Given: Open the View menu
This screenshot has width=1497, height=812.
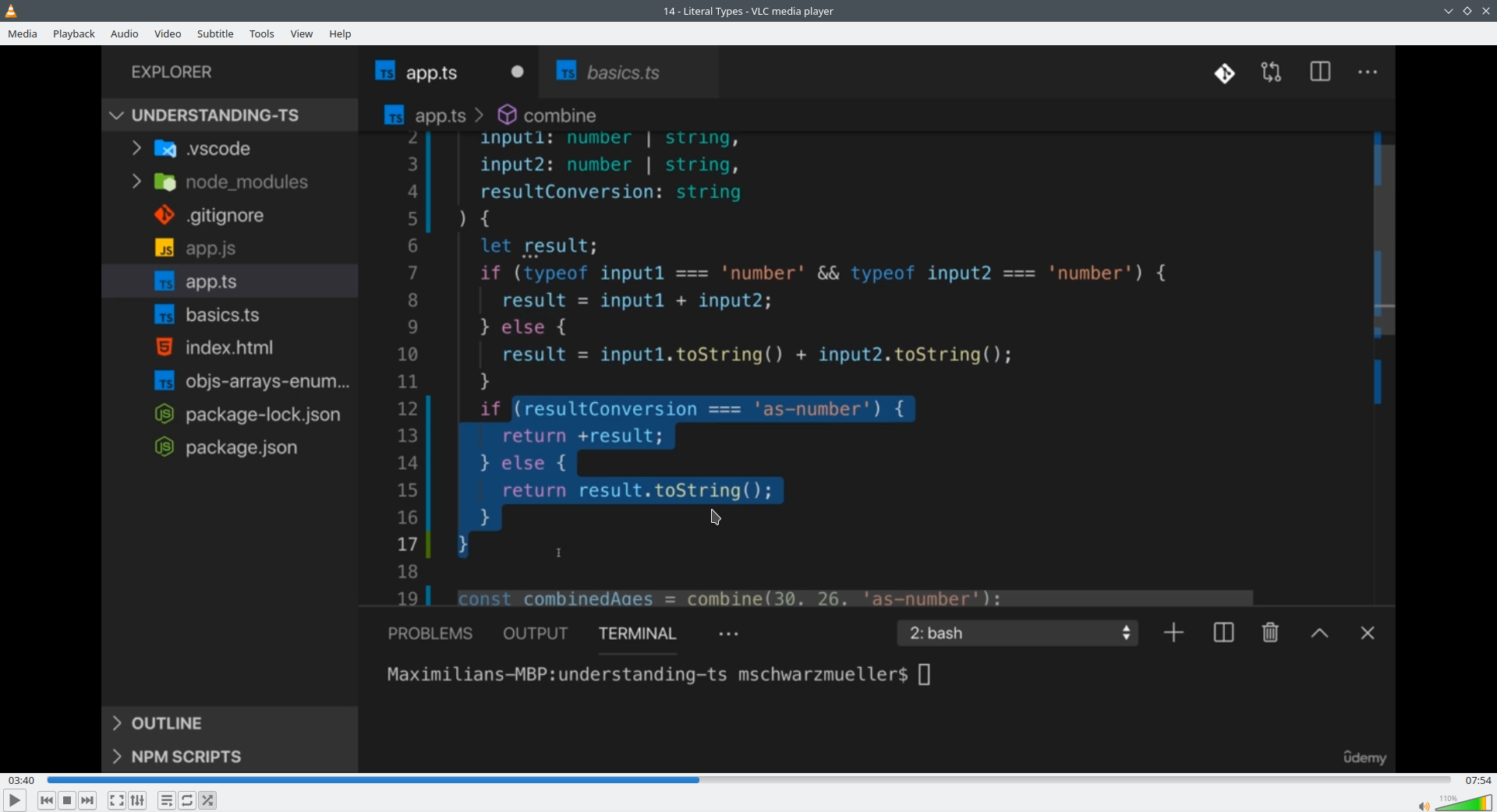Looking at the screenshot, I should [302, 34].
